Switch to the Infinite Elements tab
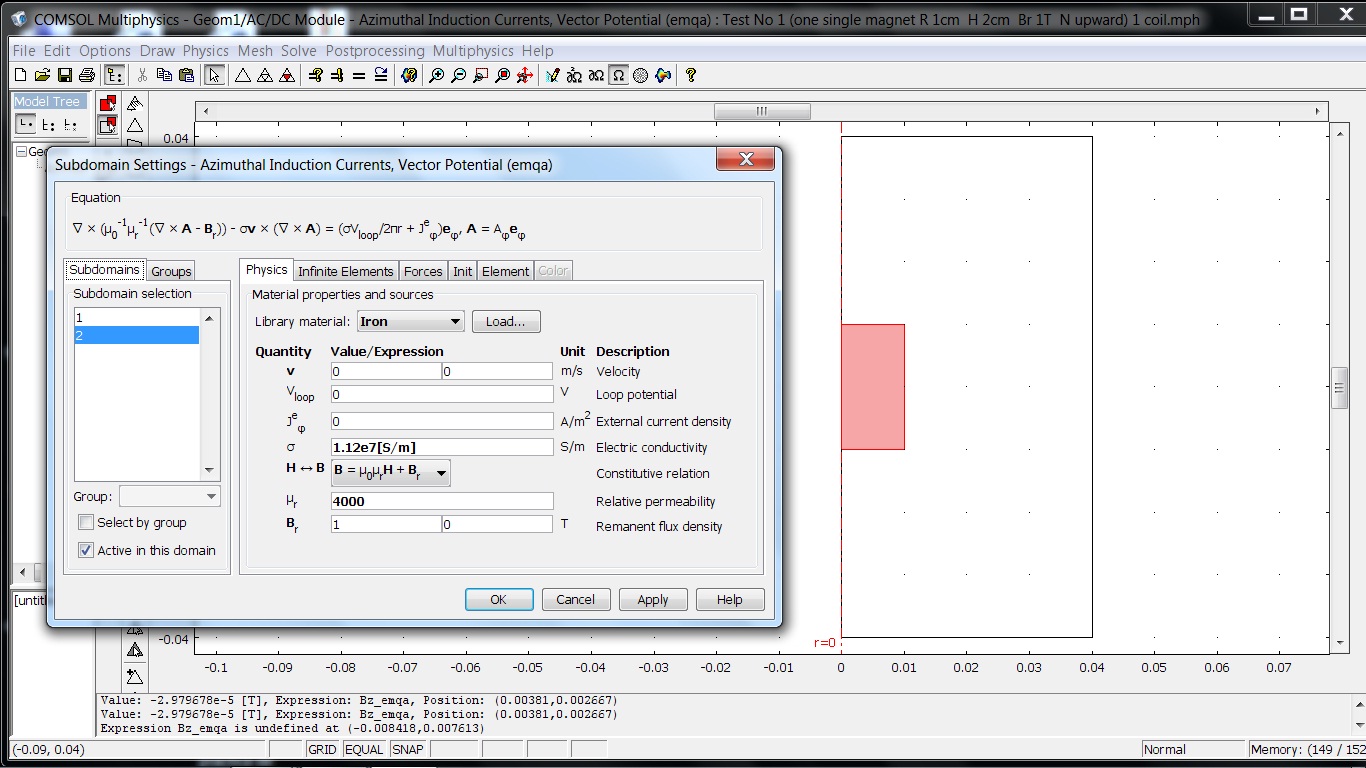Image resolution: width=1366 pixels, height=768 pixels. click(x=346, y=271)
